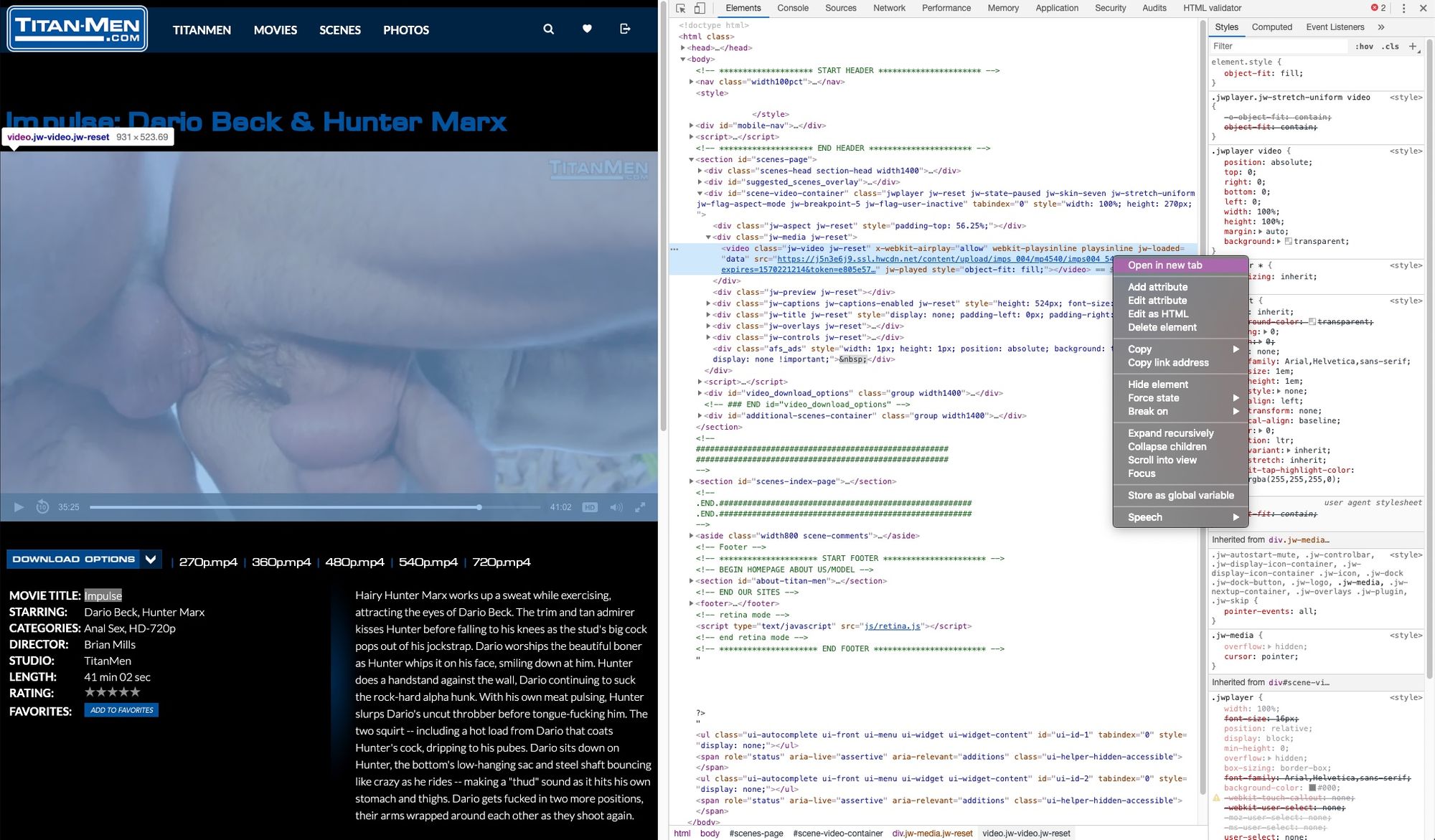1435x840 pixels.
Task: Toggle the .cls class editor
Action: tap(1391, 47)
